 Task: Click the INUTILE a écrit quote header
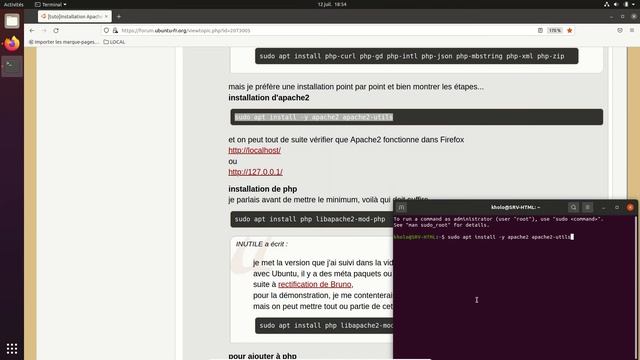click(x=261, y=244)
